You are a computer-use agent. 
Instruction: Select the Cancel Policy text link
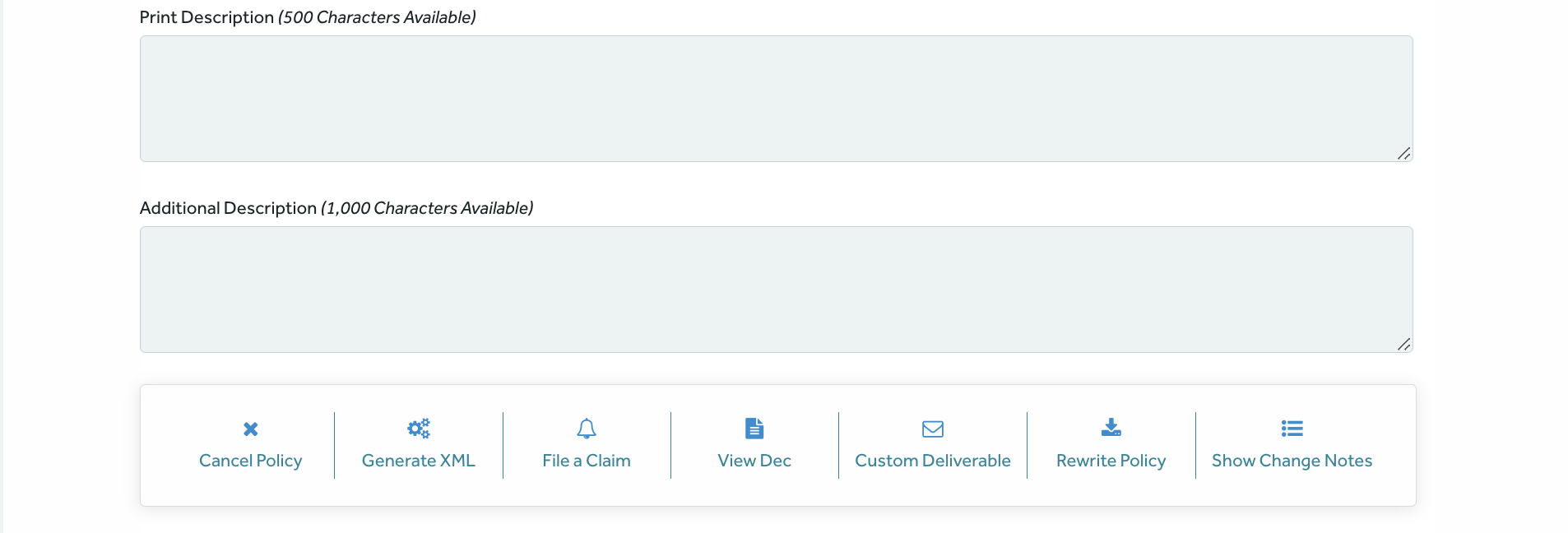click(251, 461)
